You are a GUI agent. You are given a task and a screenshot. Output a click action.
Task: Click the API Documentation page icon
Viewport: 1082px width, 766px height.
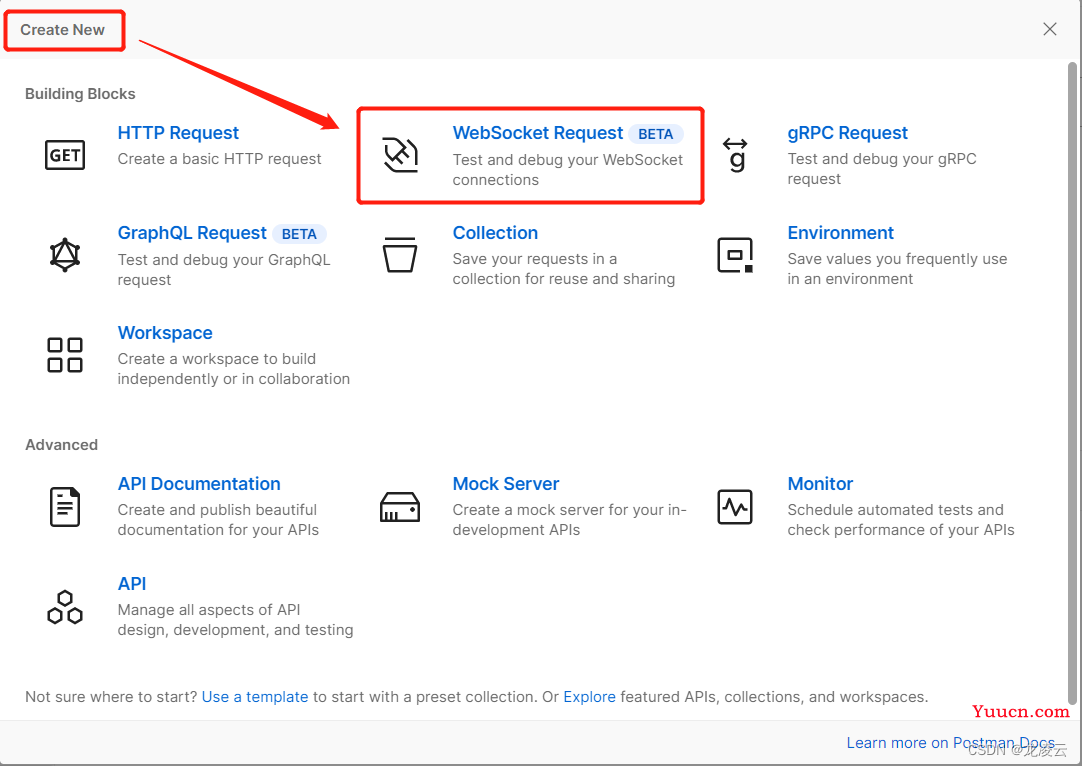click(65, 506)
